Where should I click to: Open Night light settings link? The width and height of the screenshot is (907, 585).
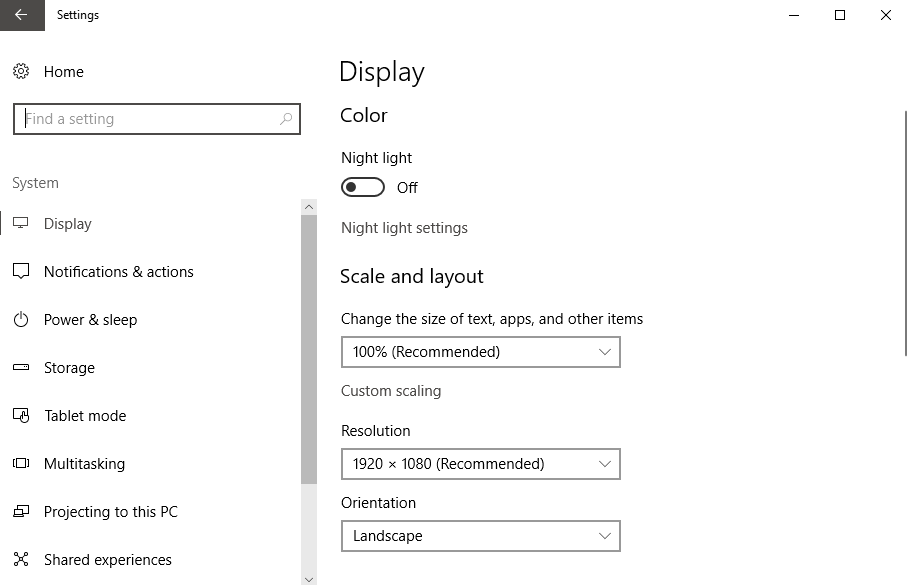[x=404, y=228]
